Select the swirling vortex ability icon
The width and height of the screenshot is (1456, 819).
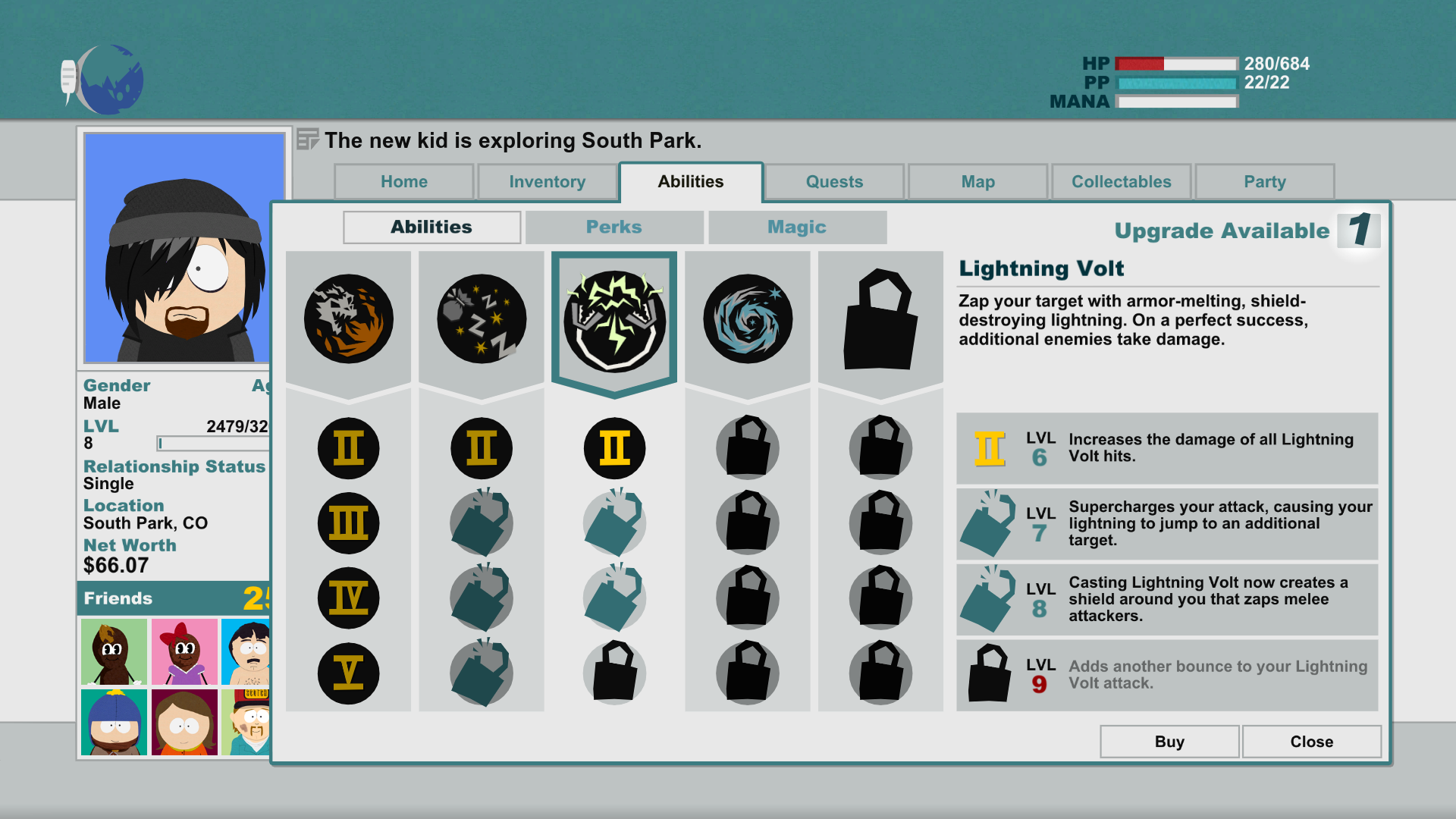(x=748, y=318)
